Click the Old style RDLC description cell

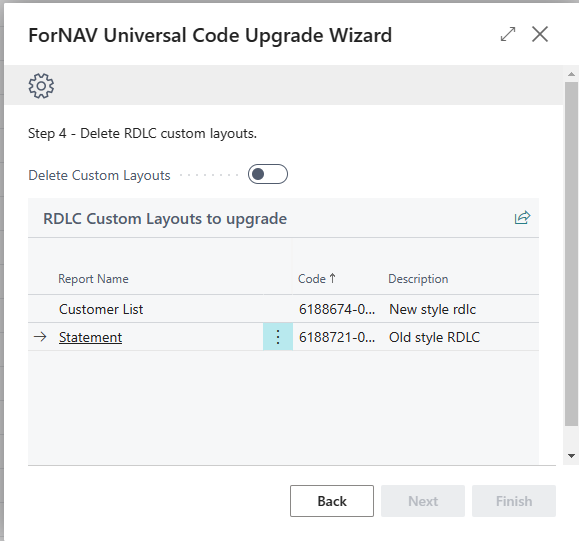coord(434,337)
